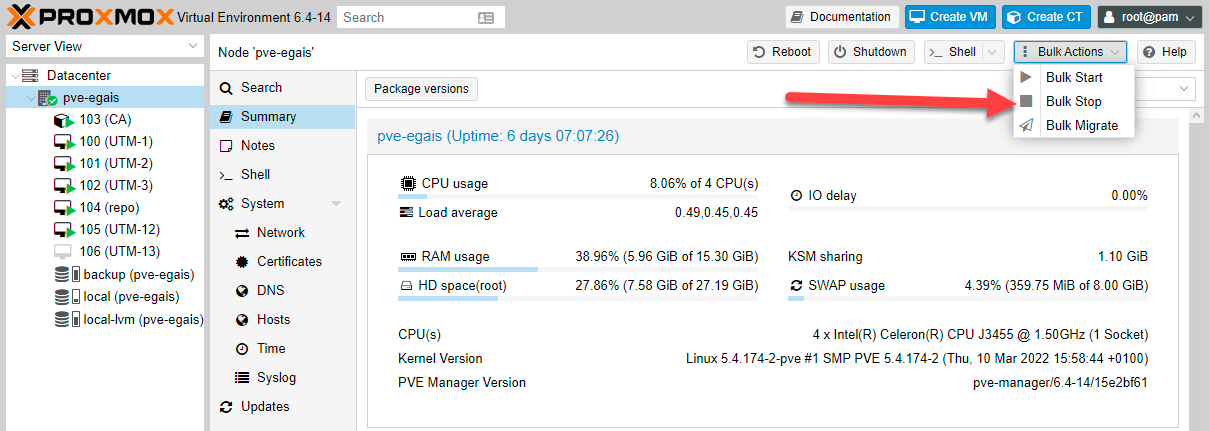
Task: Click the 103 (CA) container icon
Action: click(63, 120)
